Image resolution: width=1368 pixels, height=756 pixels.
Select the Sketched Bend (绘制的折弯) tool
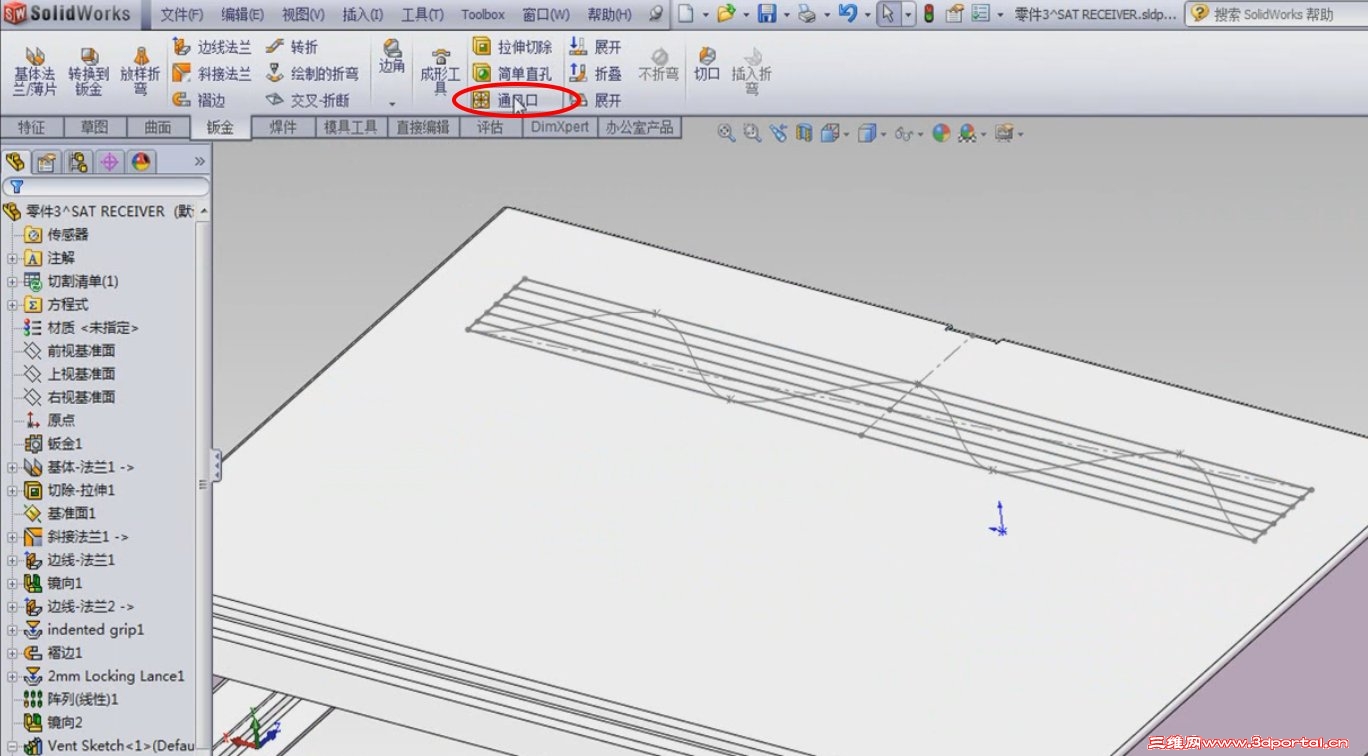[312, 73]
